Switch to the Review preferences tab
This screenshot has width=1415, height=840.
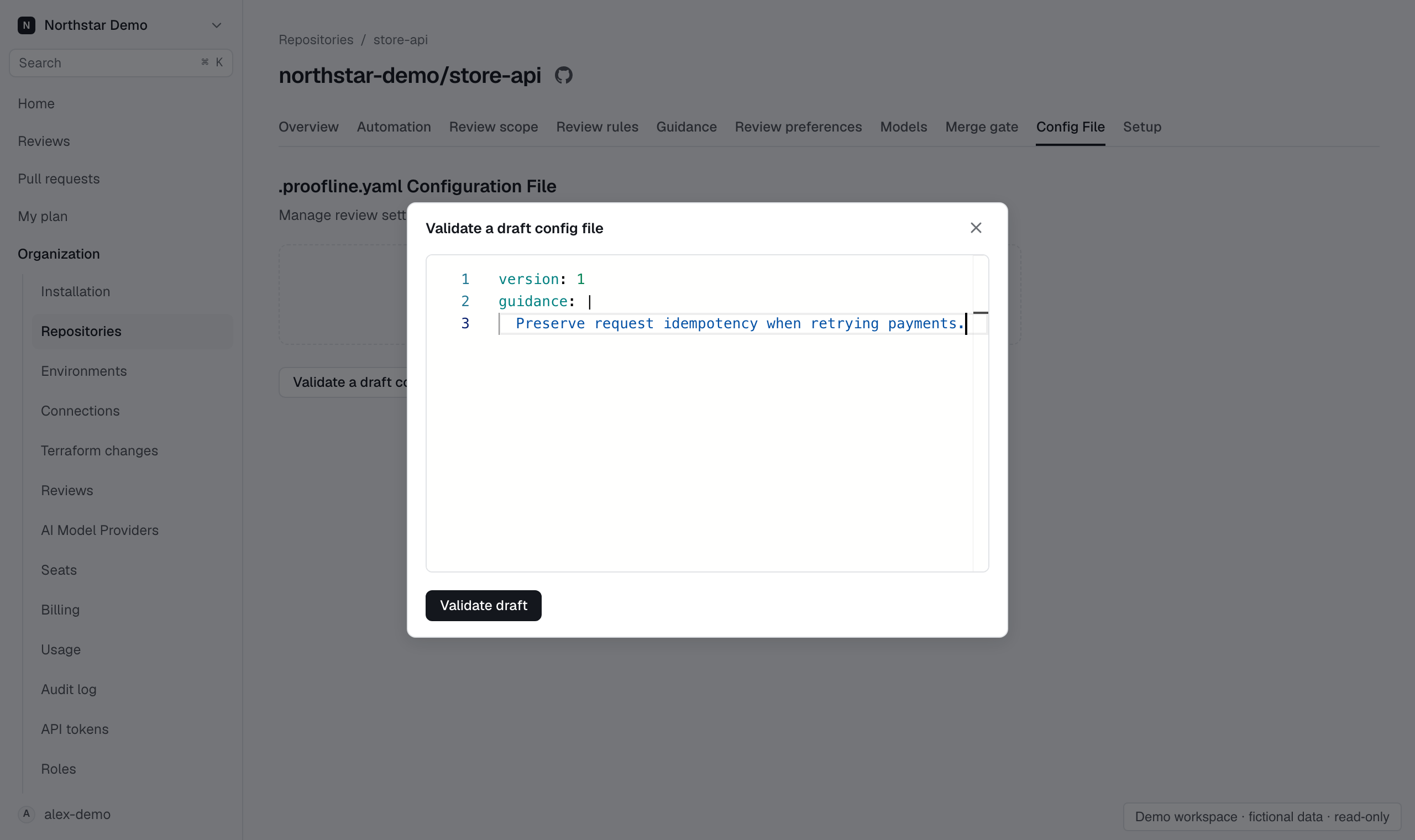(798, 127)
